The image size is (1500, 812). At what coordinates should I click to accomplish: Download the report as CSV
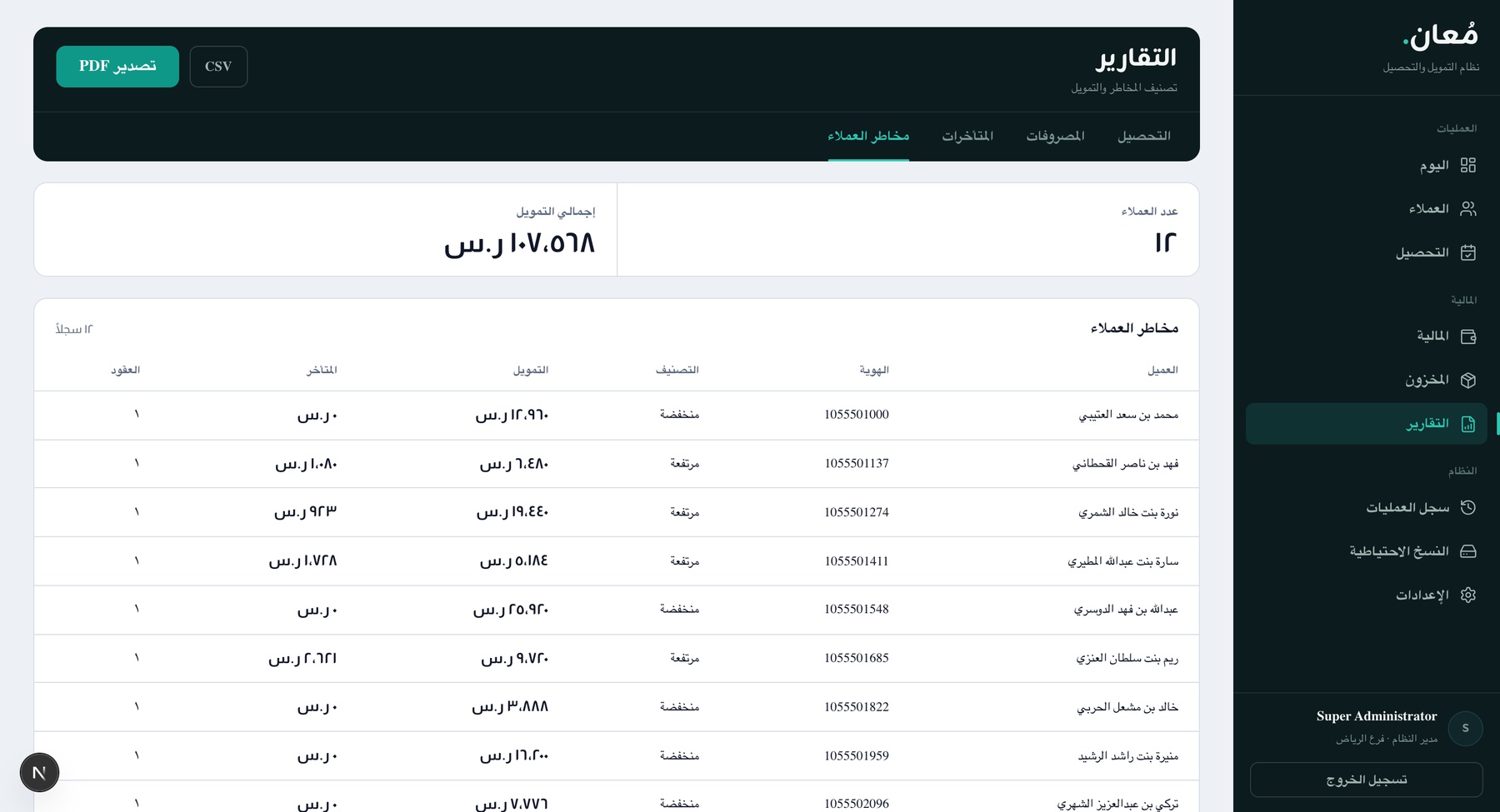click(x=218, y=67)
